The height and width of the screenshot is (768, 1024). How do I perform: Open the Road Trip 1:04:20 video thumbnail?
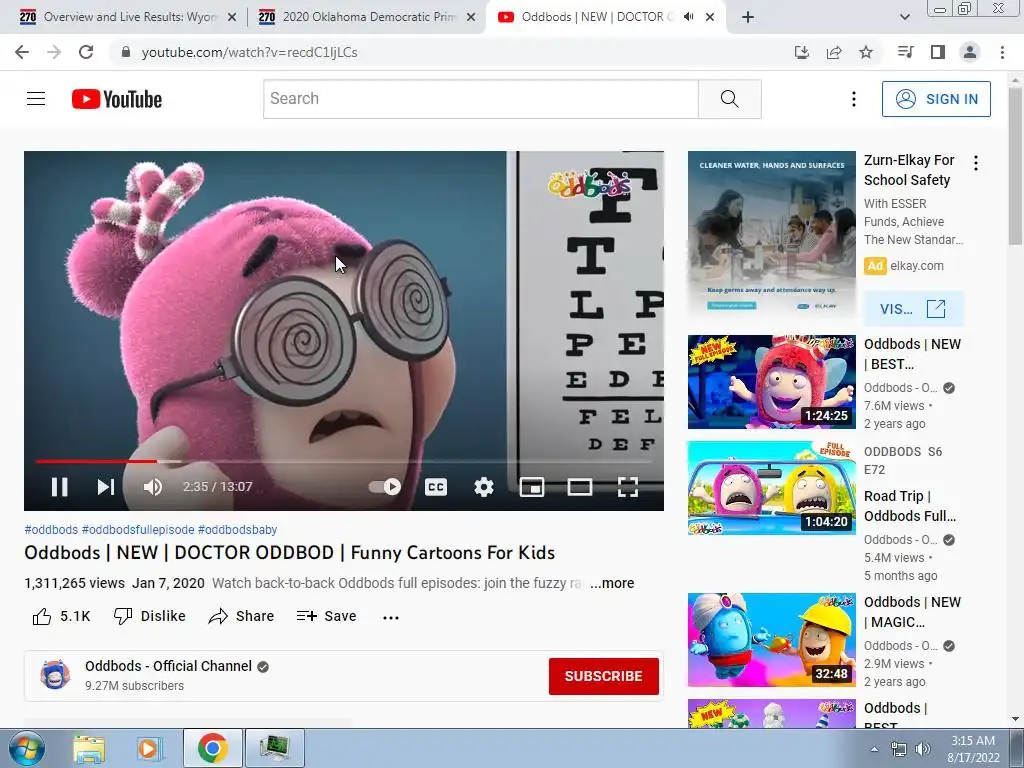point(771,488)
